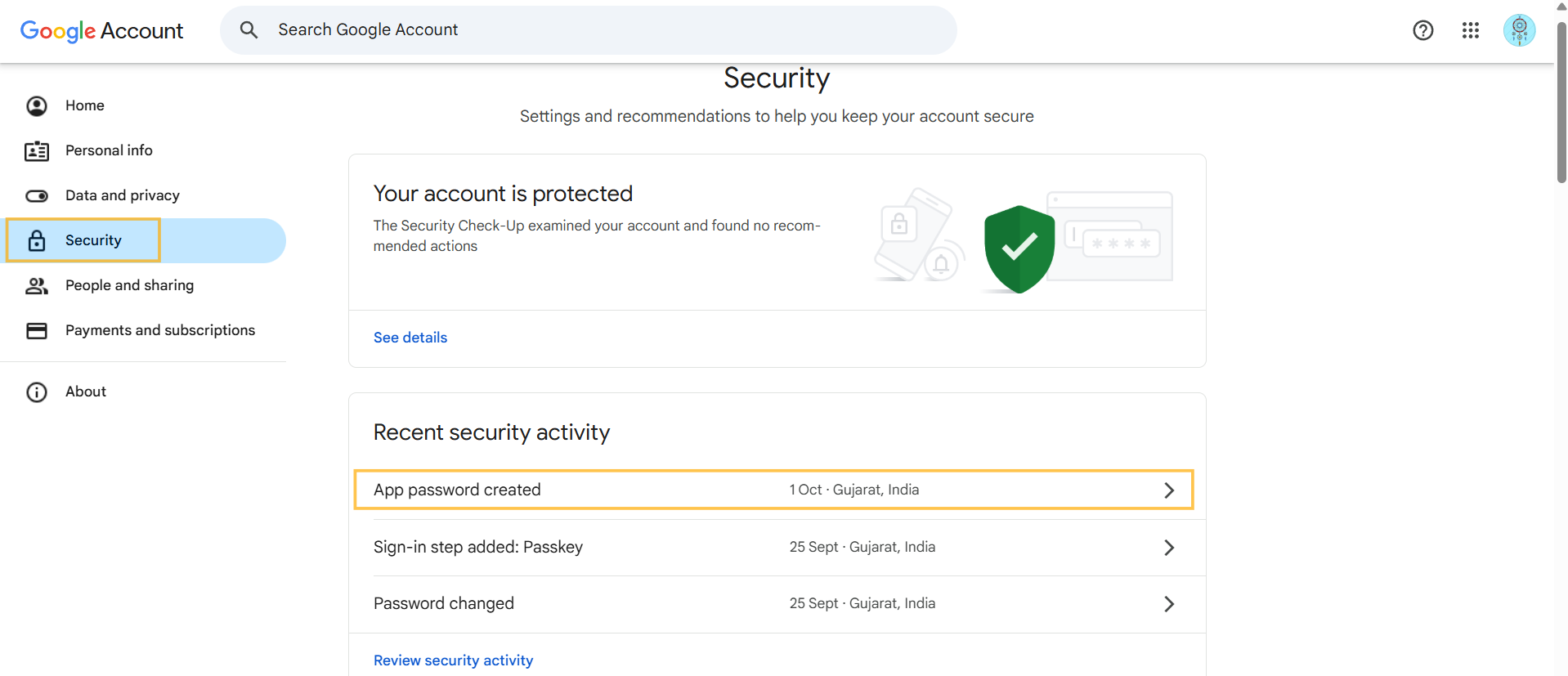Viewport: 1568px width, 676px height.
Task: Open the About page
Action: [143, 392]
